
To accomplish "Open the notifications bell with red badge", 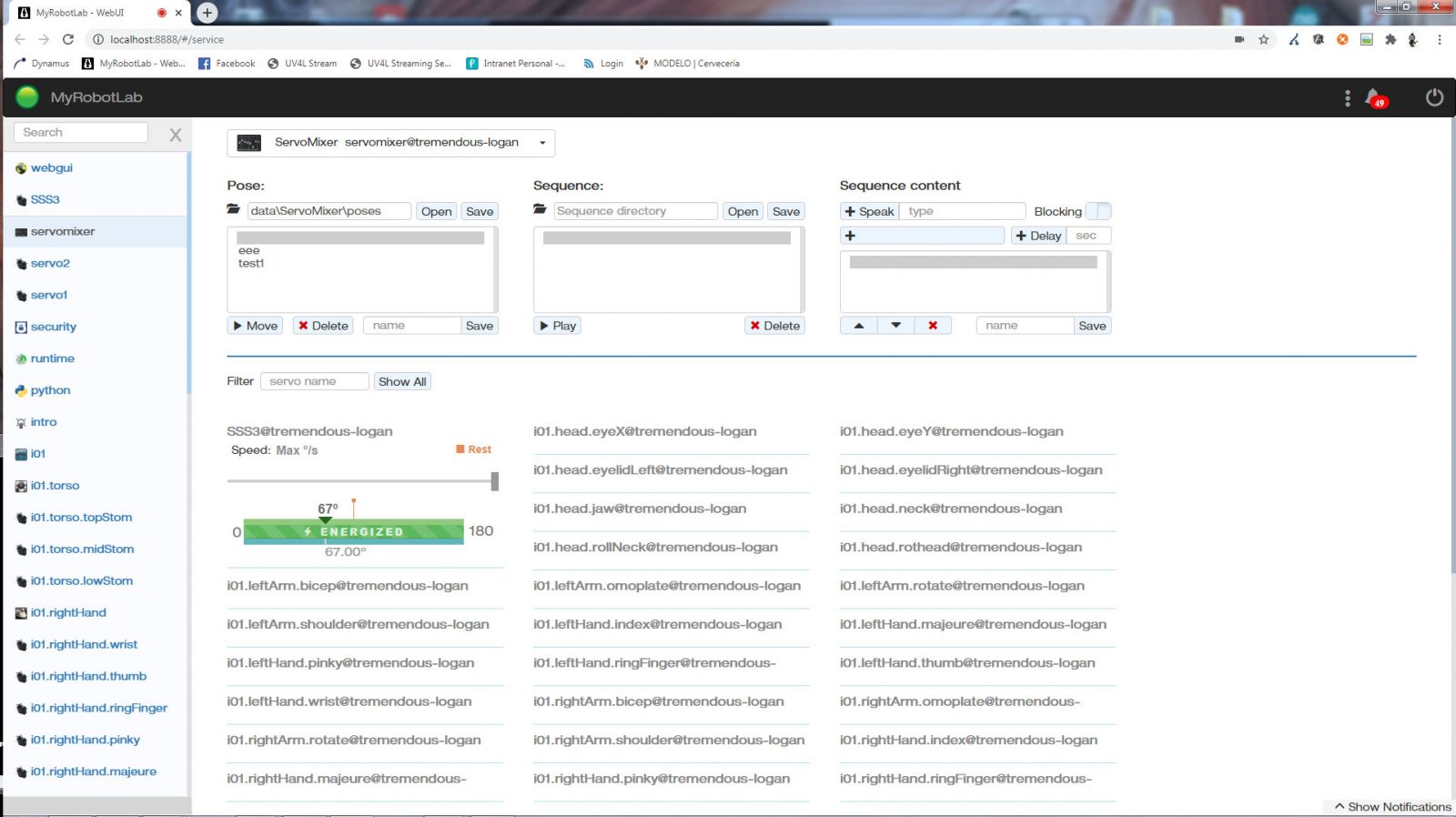I will coord(1375,97).
